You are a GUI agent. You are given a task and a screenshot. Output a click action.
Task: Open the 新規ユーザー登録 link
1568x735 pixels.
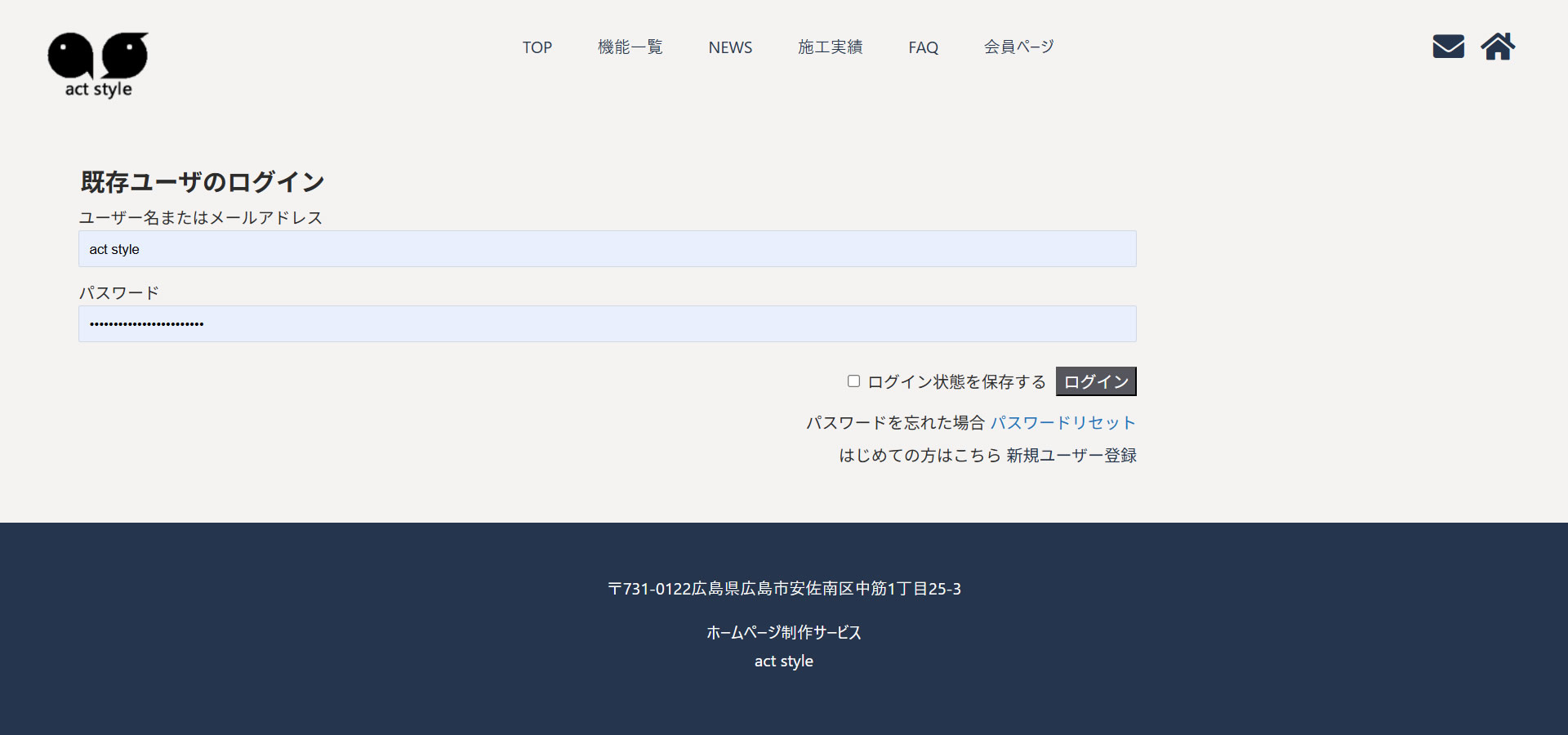click(x=1071, y=456)
